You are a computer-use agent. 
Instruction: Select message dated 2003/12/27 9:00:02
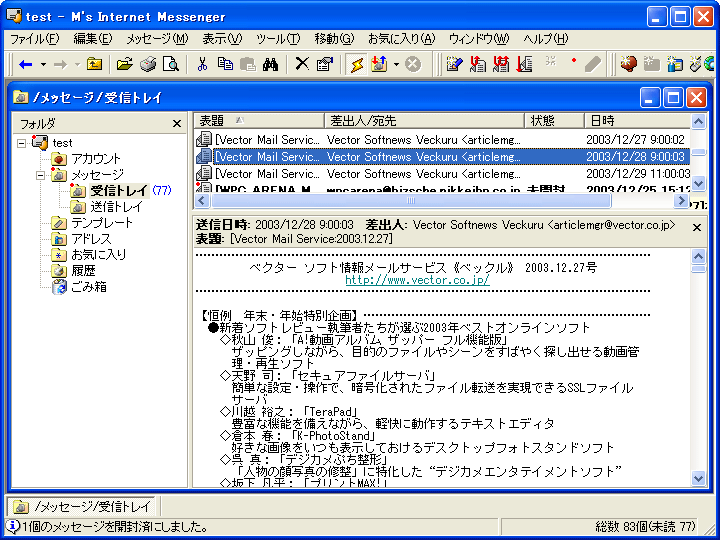click(x=442, y=139)
